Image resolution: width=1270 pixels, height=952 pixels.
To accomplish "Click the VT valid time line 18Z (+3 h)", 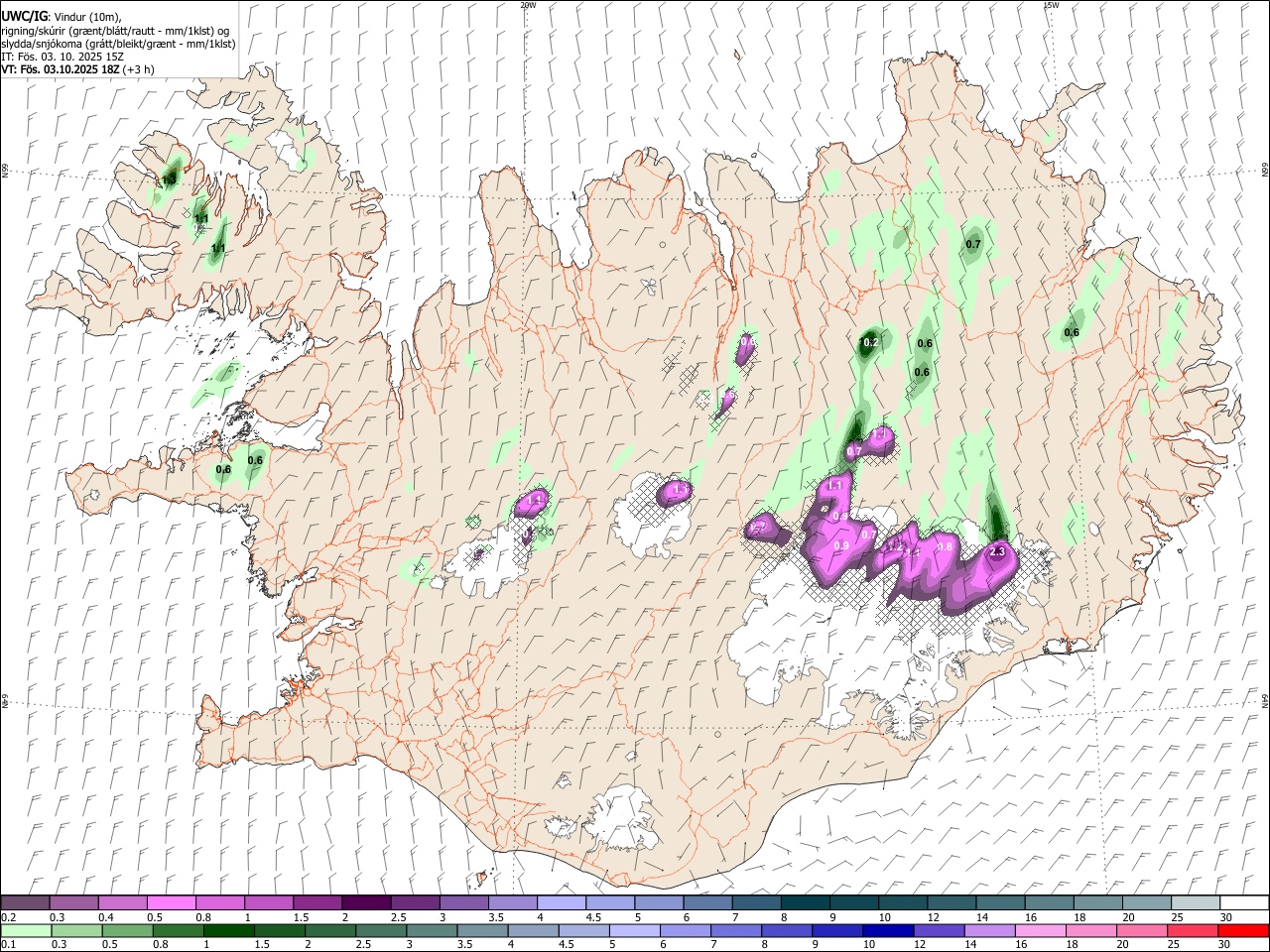I will pyautogui.click(x=77, y=69).
